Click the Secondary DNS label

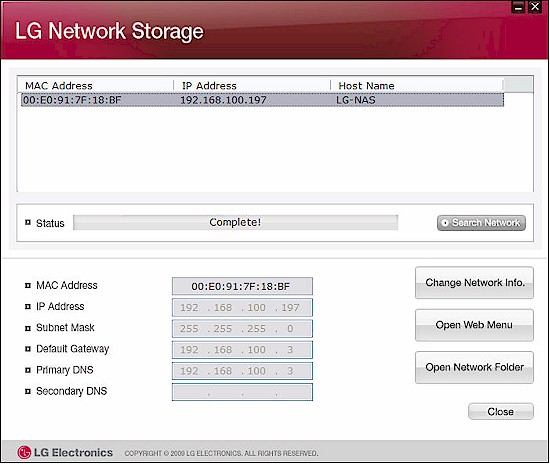[72, 391]
